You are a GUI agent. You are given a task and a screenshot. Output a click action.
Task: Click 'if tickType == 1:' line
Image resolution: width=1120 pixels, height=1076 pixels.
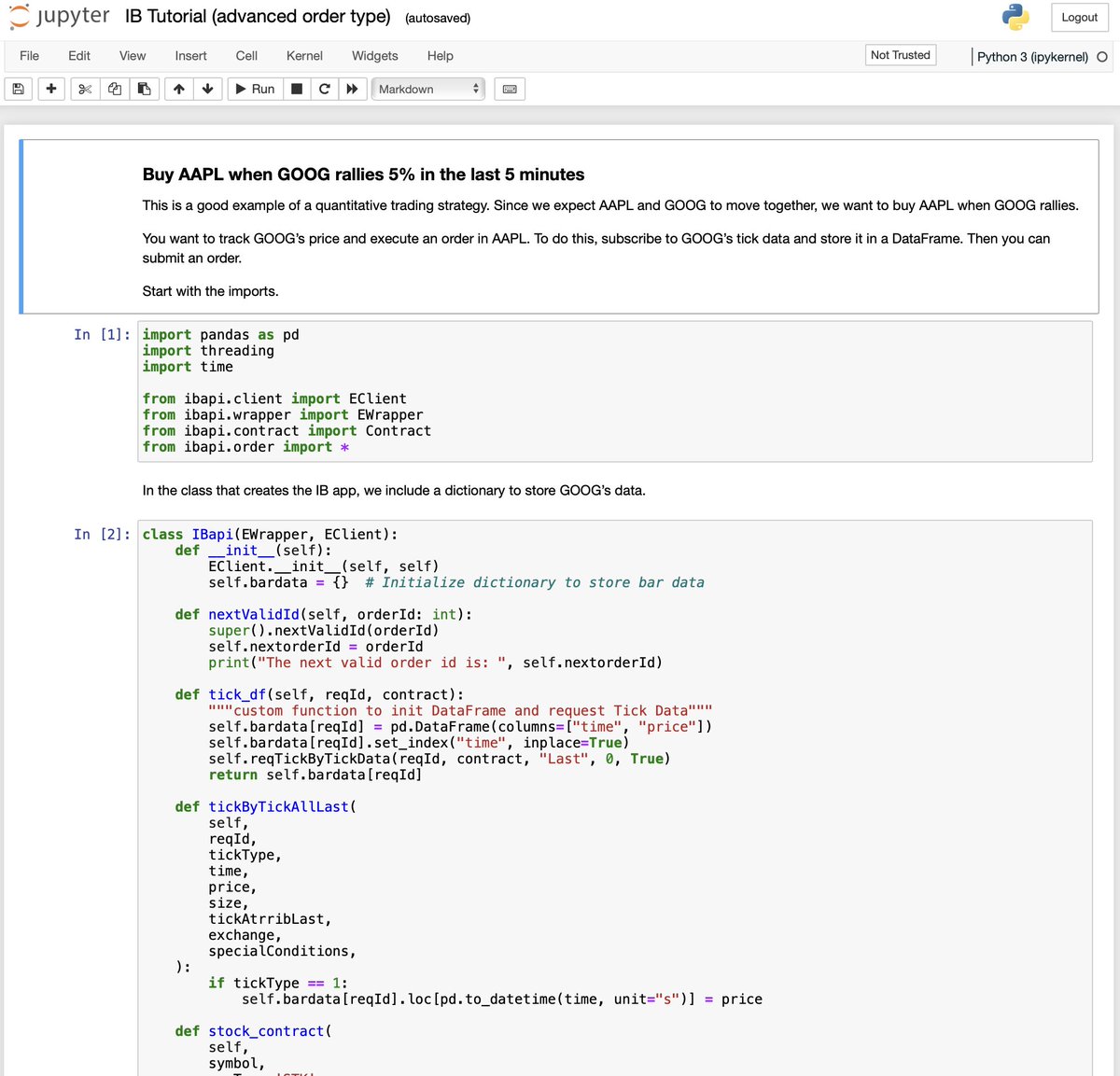coord(278,983)
